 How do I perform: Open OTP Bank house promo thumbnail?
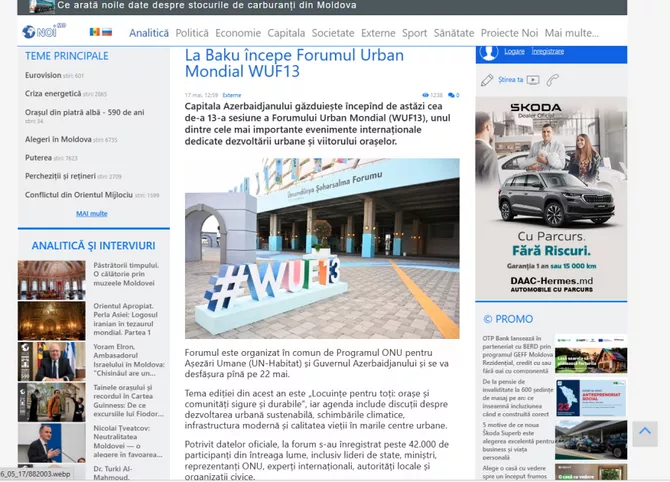point(591,354)
